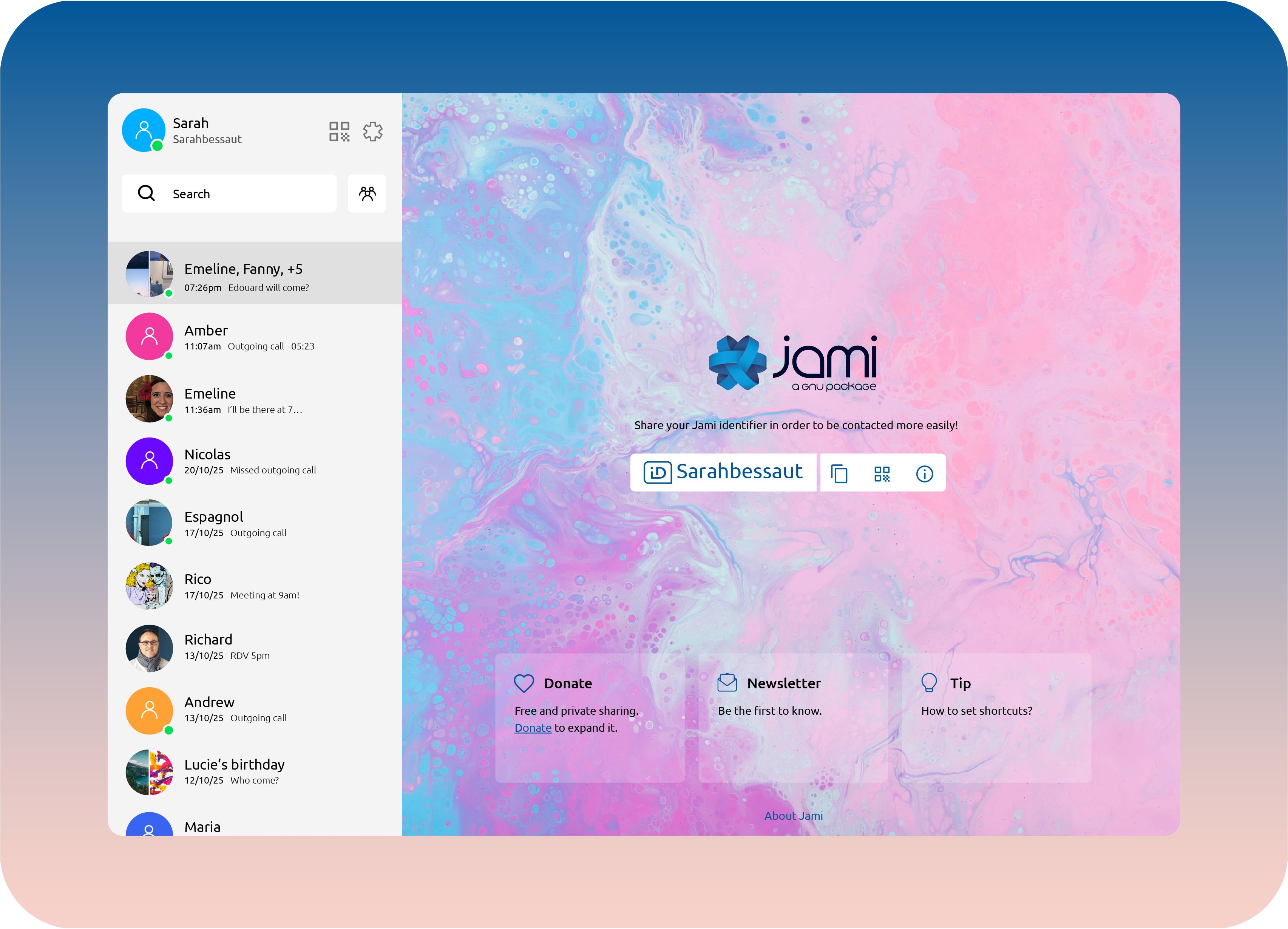1288x929 pixels.
Task: Click Sarah's blue profile avatar
Action: click(x=144, y=130)
